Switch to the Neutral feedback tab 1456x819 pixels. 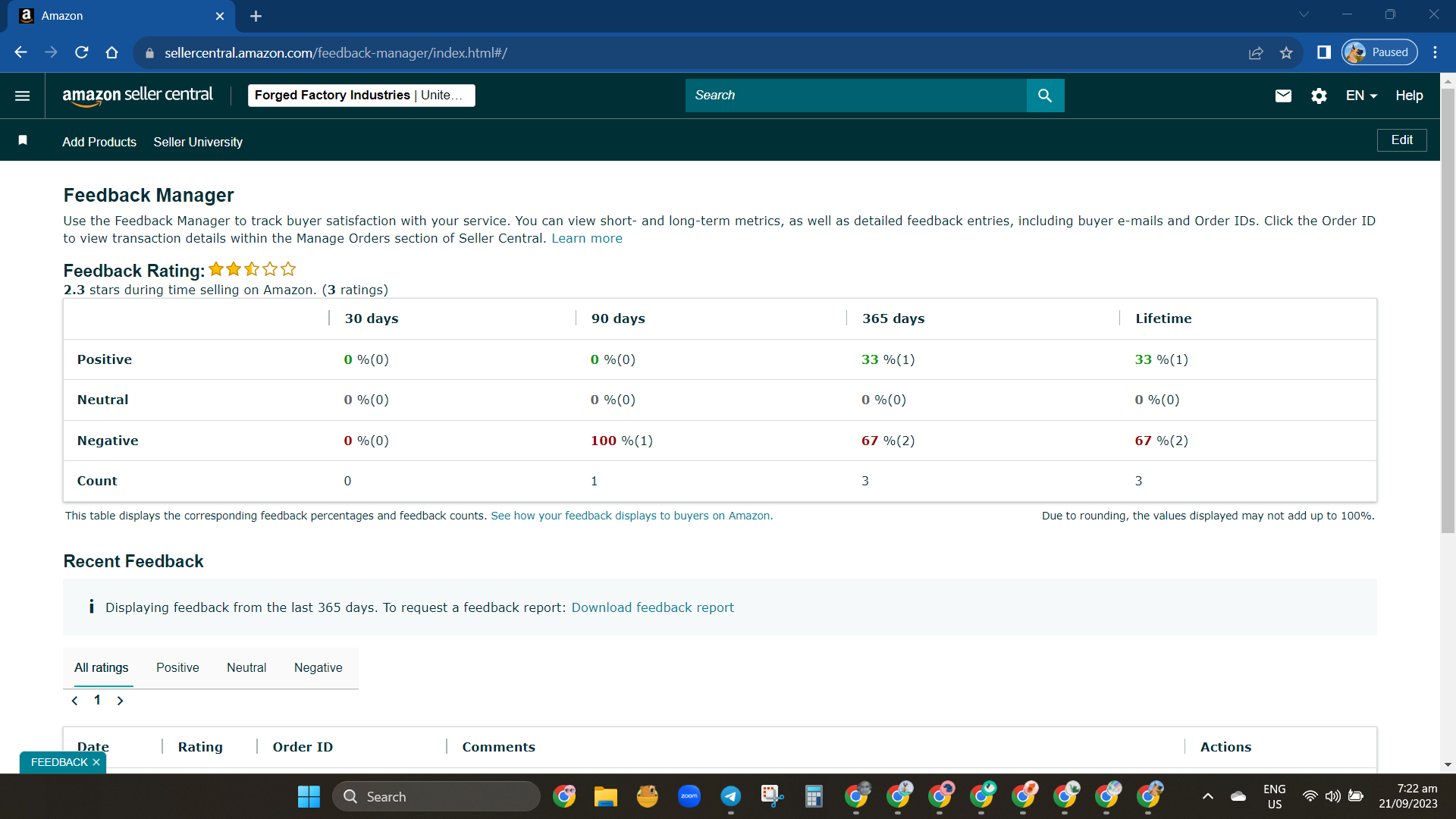click(246, 668)
